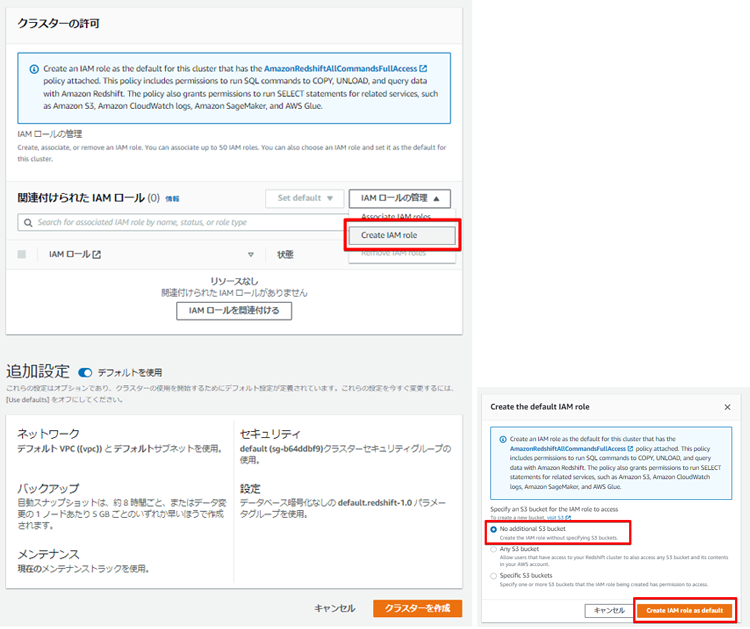Screen dimensions: 750x629
Task: Choose the Specific S3 buckets radio option
Action: tap(494, 576)
